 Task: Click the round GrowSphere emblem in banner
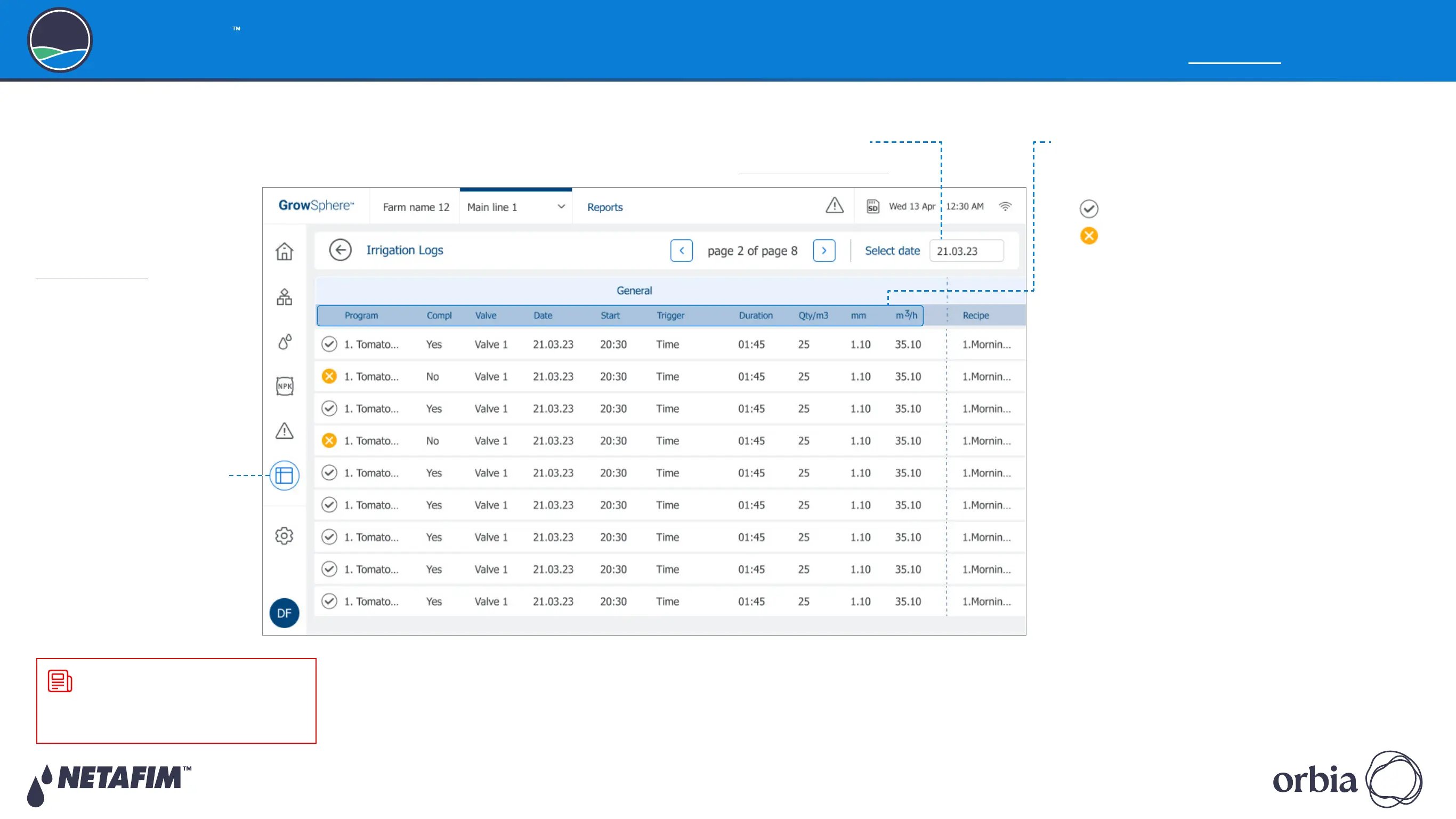[59, 40]
